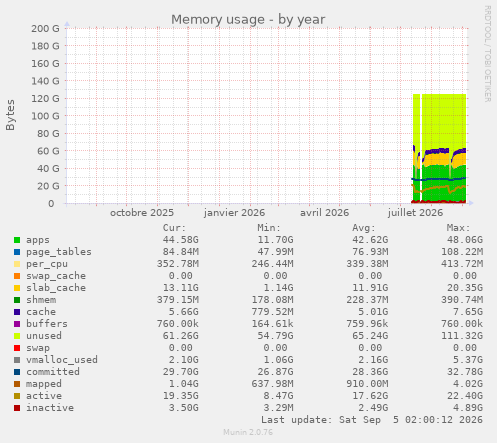Click the 'apps' legend label
497x443 pixels.
(x=38, y=240)
